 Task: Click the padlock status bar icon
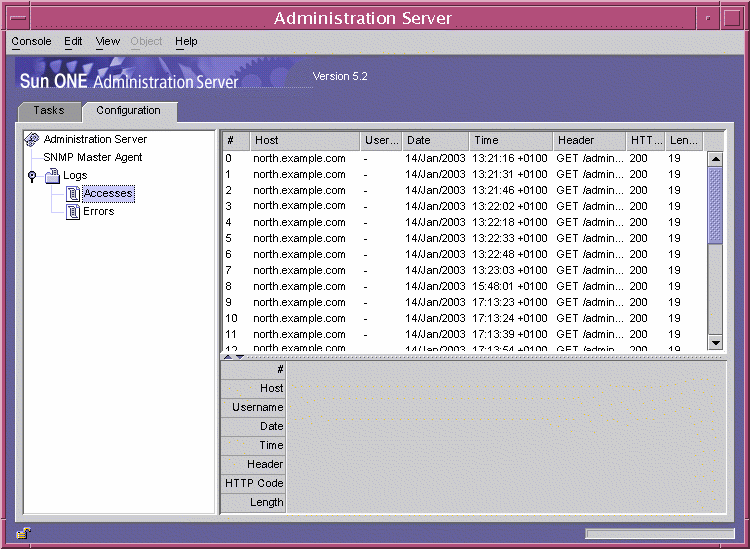point(23,533)
